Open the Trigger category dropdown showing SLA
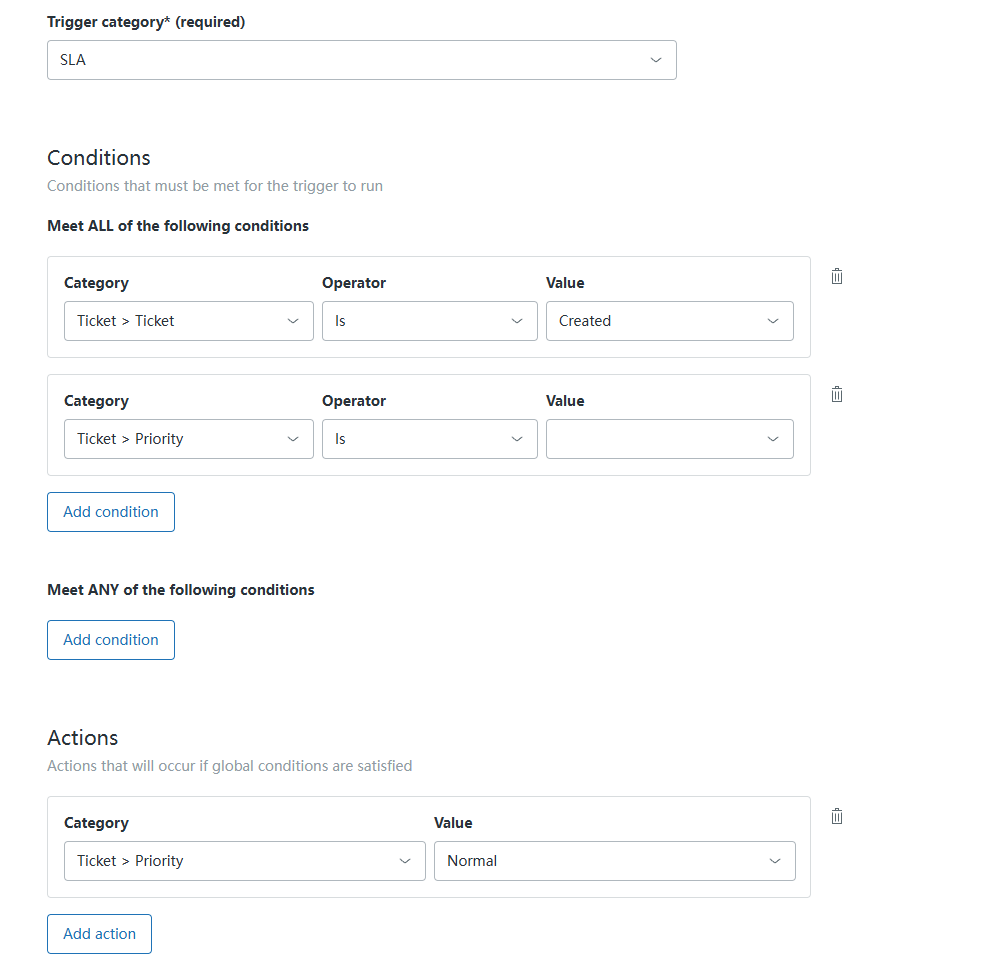The width and height of the screenshot is (985, 959). pos(361,60)
